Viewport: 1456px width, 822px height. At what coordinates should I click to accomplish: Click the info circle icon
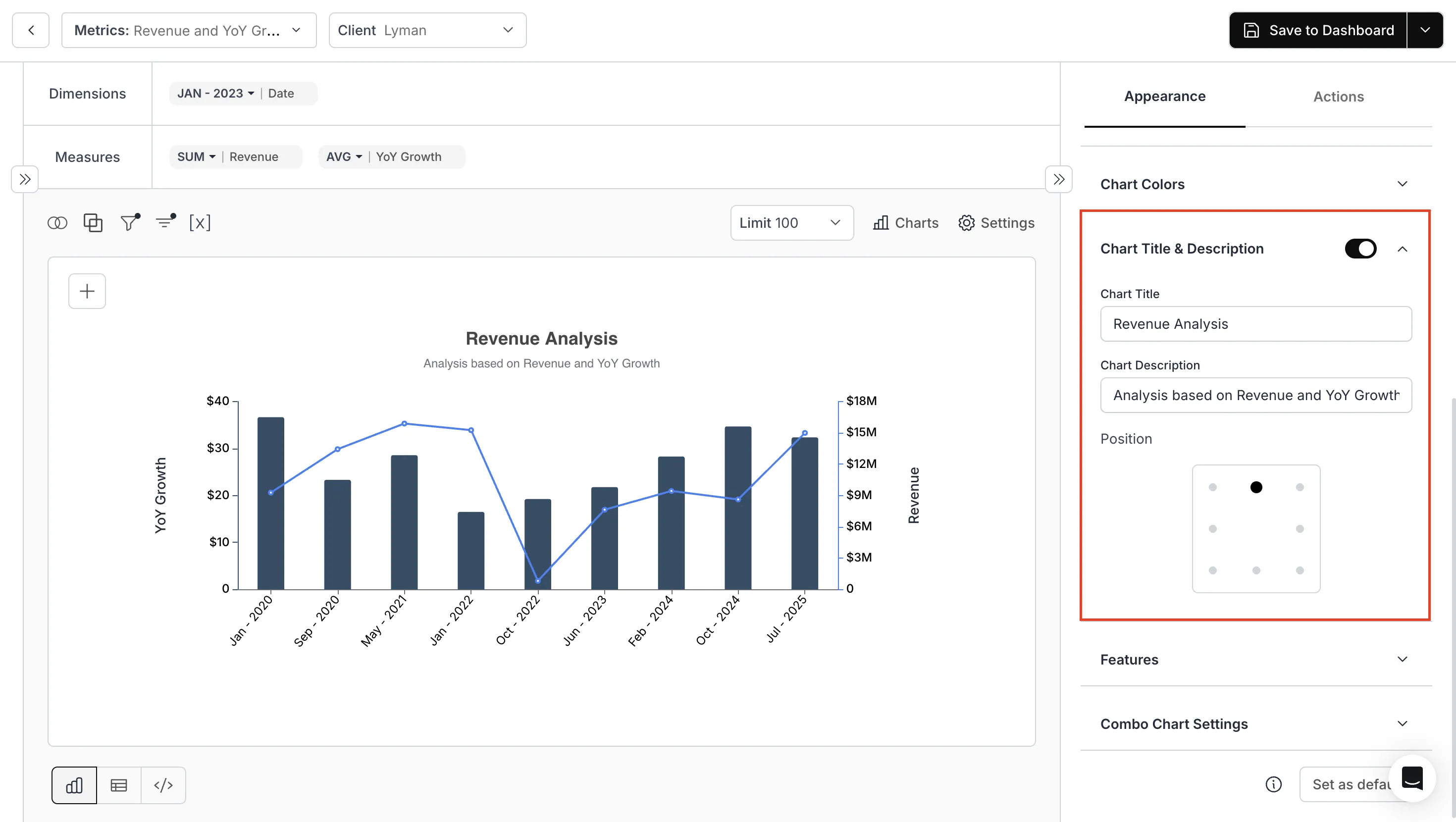(x=1273, y=784)
